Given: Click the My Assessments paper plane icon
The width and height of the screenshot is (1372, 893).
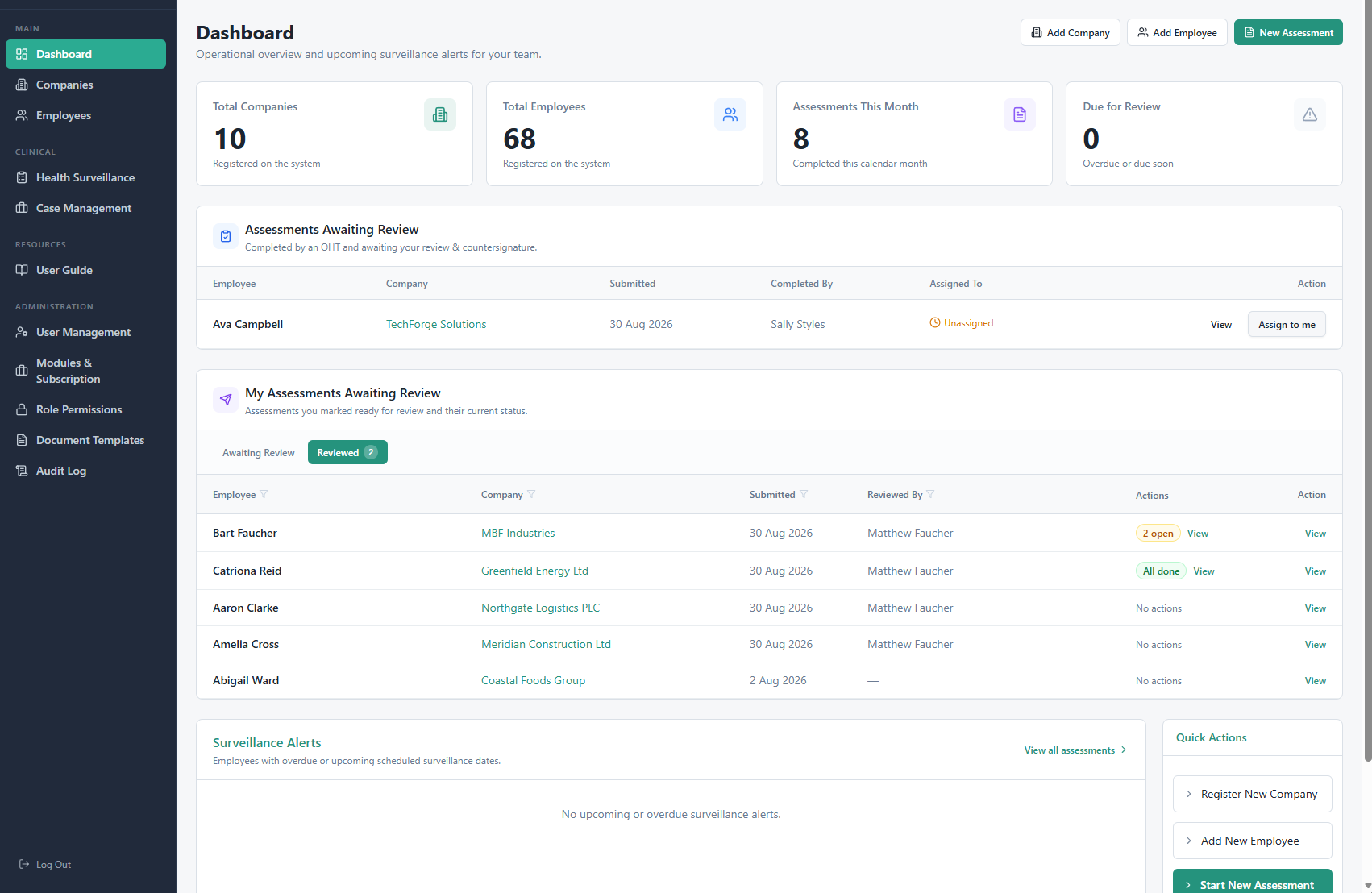Looking at the screenshot, I should (x=226, y=400).
